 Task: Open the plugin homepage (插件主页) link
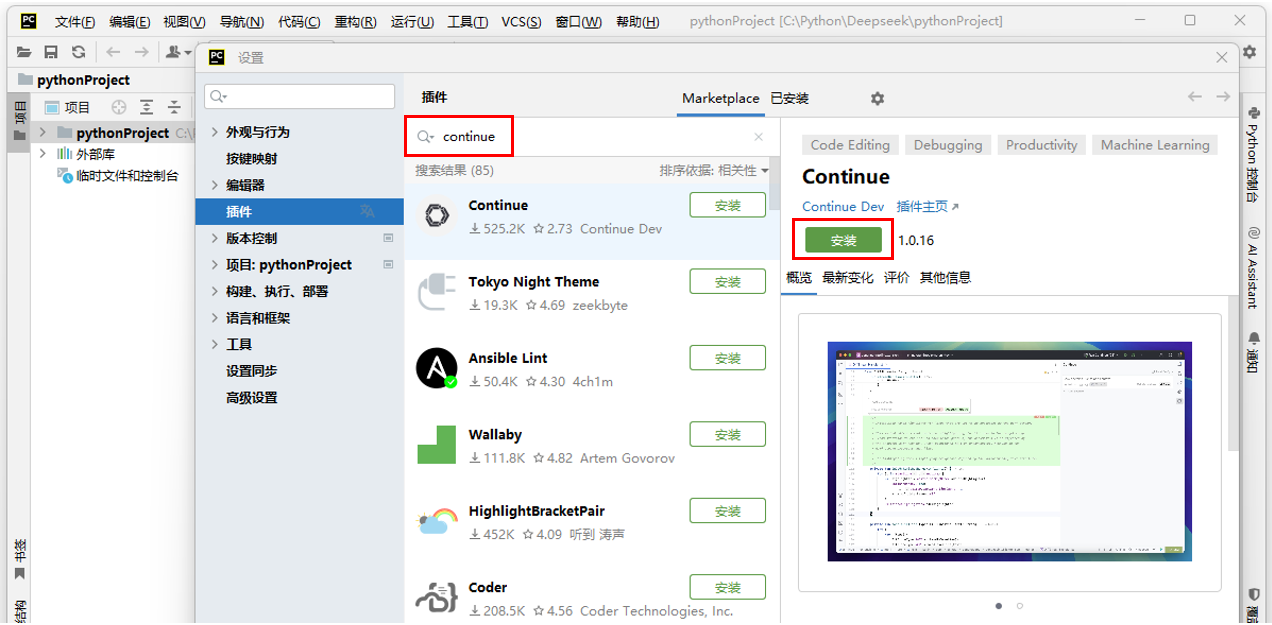pyautogui.click(x=927, y=206)
